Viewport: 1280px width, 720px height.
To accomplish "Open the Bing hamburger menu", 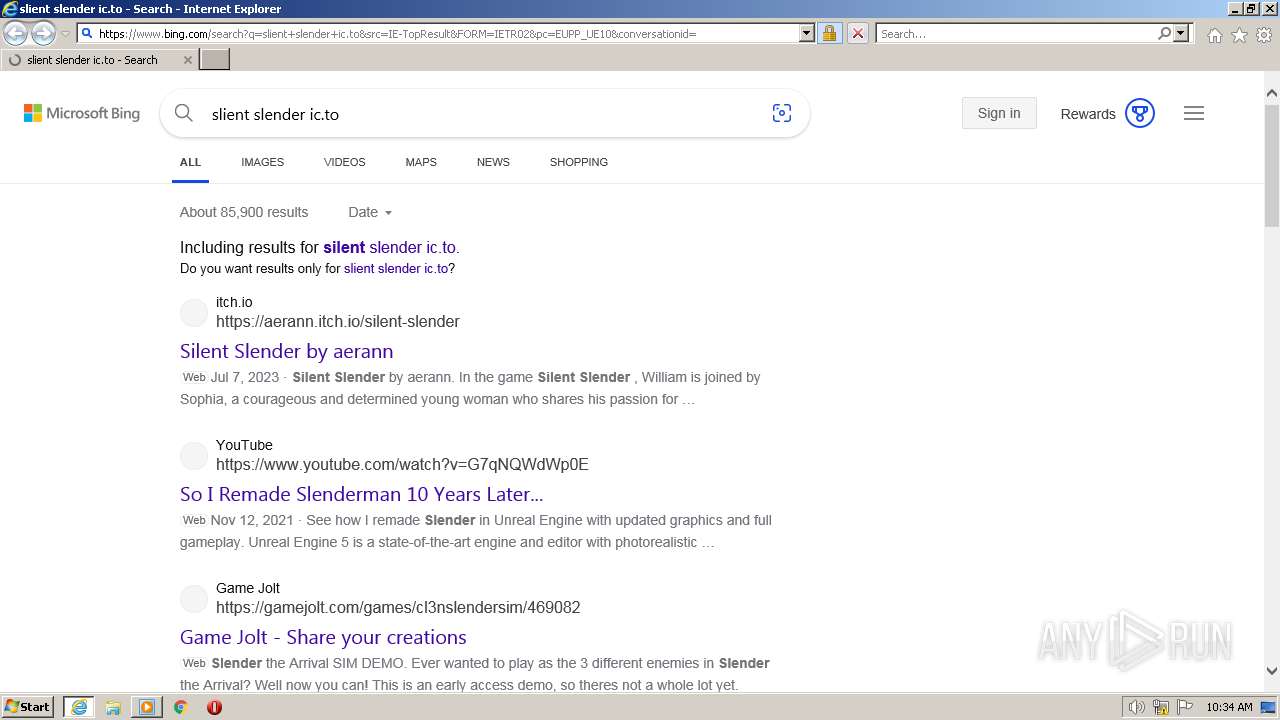I will pos(1194,113).
